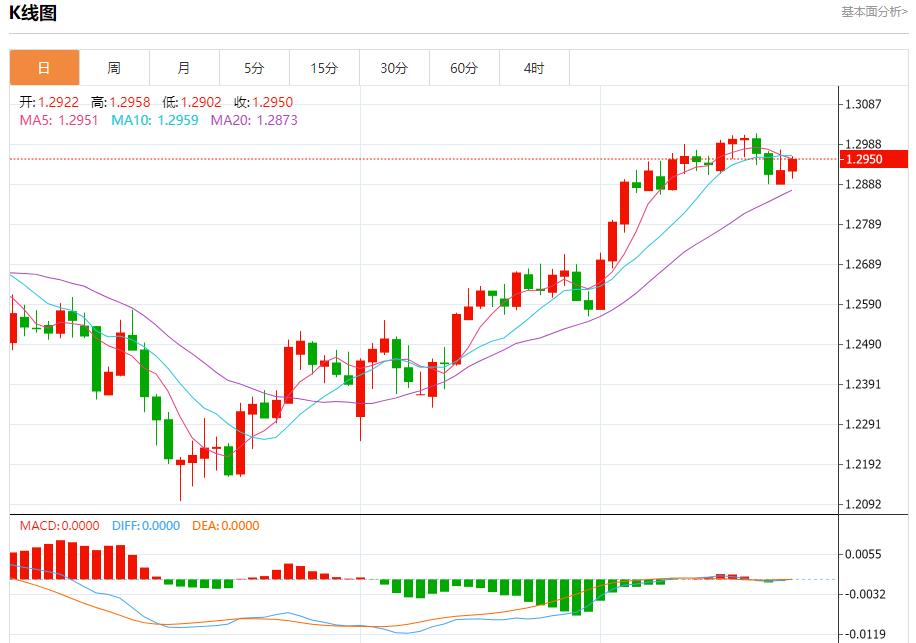Open the 基本面分析 link
Screen dimensions: 916x643
(x=874, y=12)
